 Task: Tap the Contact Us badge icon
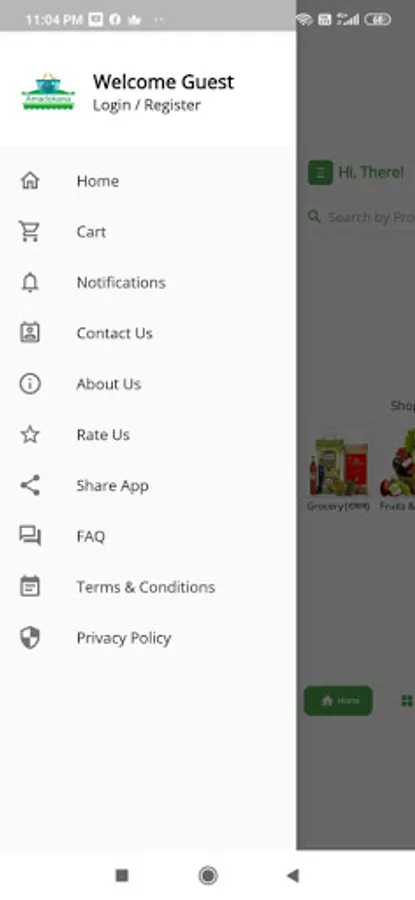pyautogui.click(x=30, y=333)
